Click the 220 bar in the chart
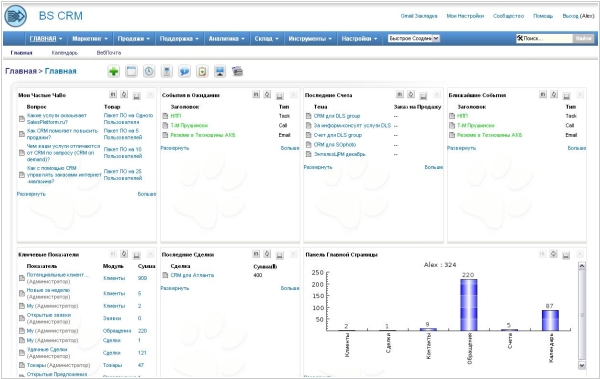600x379 pixels. click(x=468, y=305)
